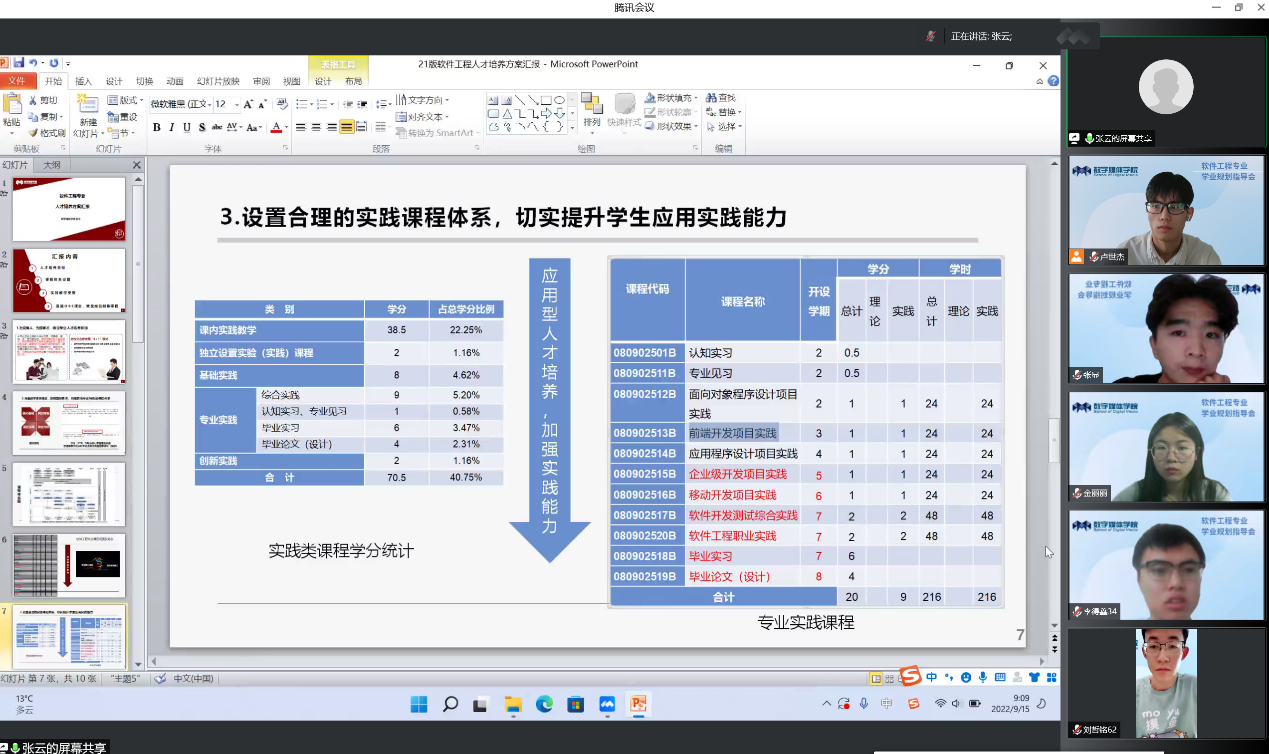
Task: Click the Format Painter (格式刷) button
Action: pos(47,132)
